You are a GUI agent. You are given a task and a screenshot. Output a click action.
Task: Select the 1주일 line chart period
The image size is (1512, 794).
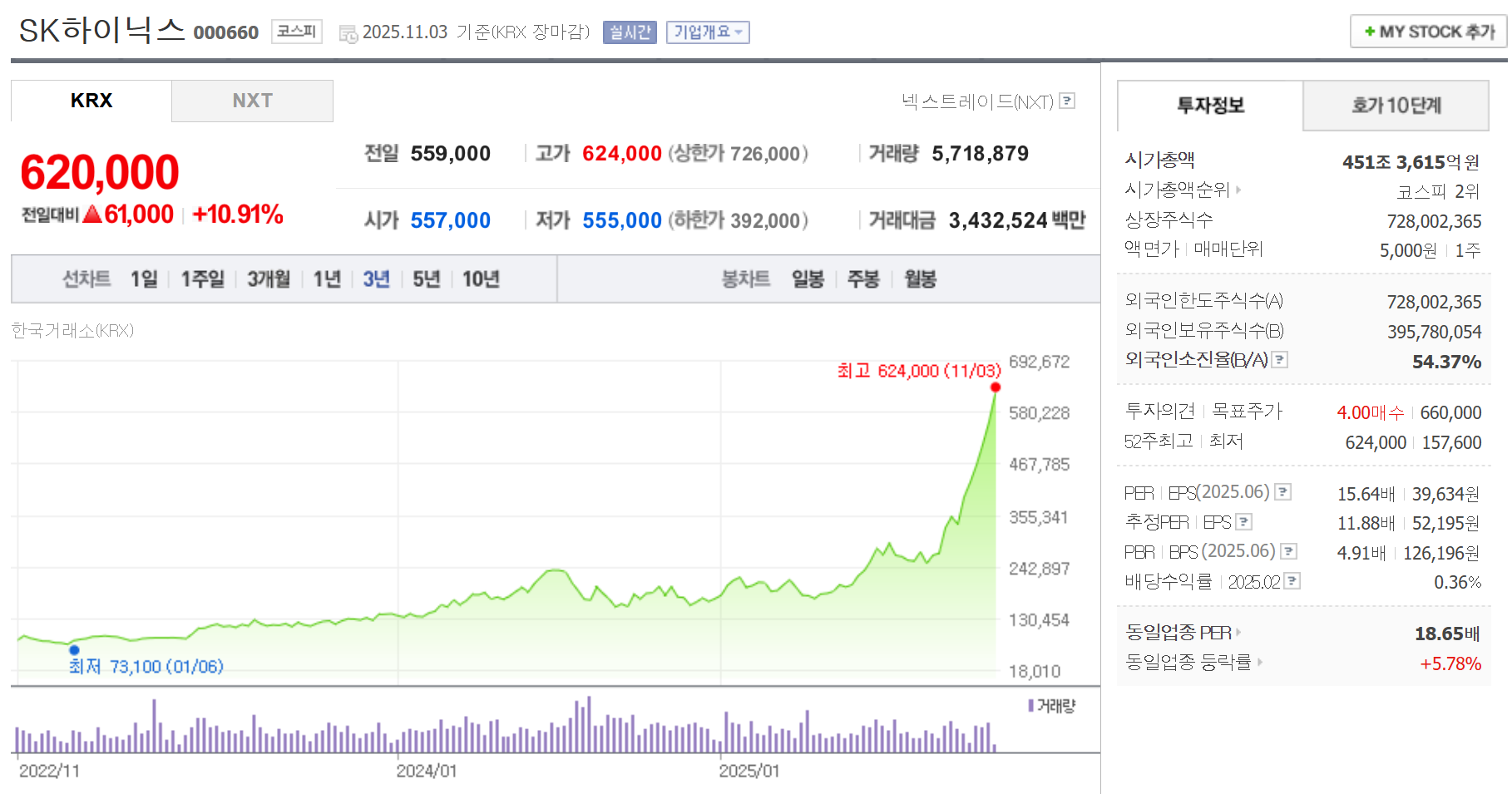(203, 279)
